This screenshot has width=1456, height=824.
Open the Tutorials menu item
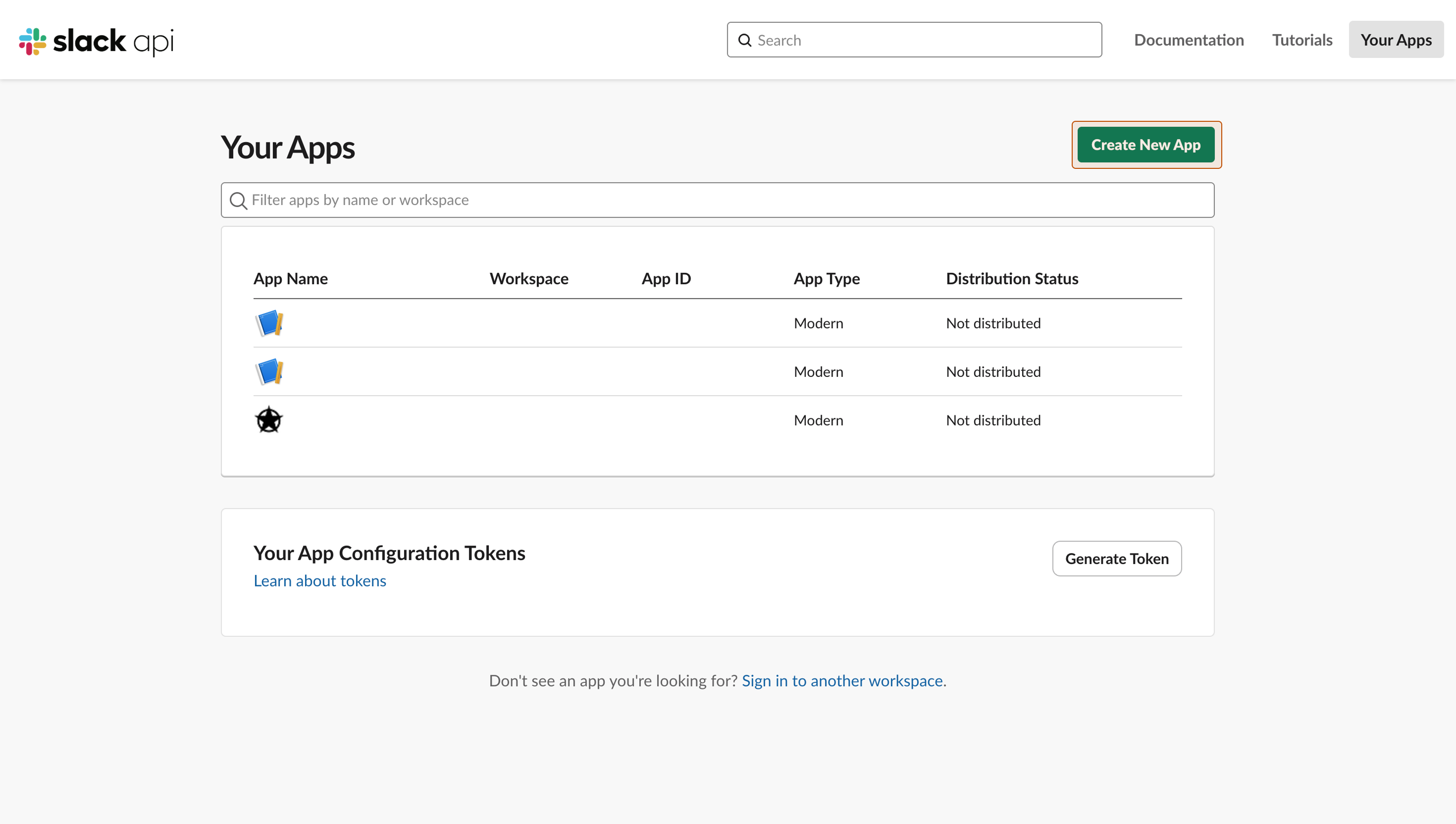[1301, 40]
